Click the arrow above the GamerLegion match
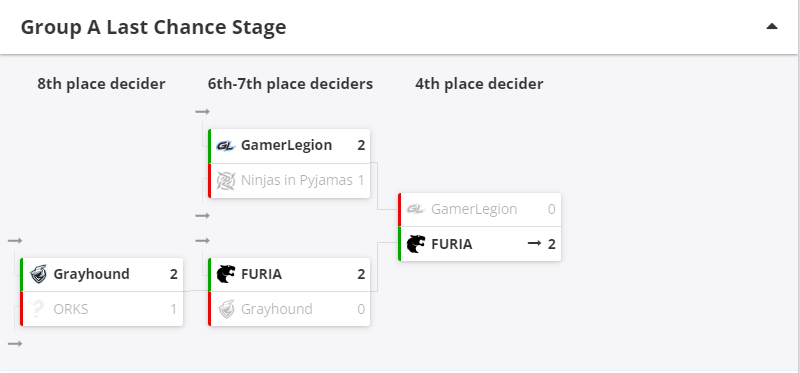The width and height of the screenshot is (800, 373). 203,112
